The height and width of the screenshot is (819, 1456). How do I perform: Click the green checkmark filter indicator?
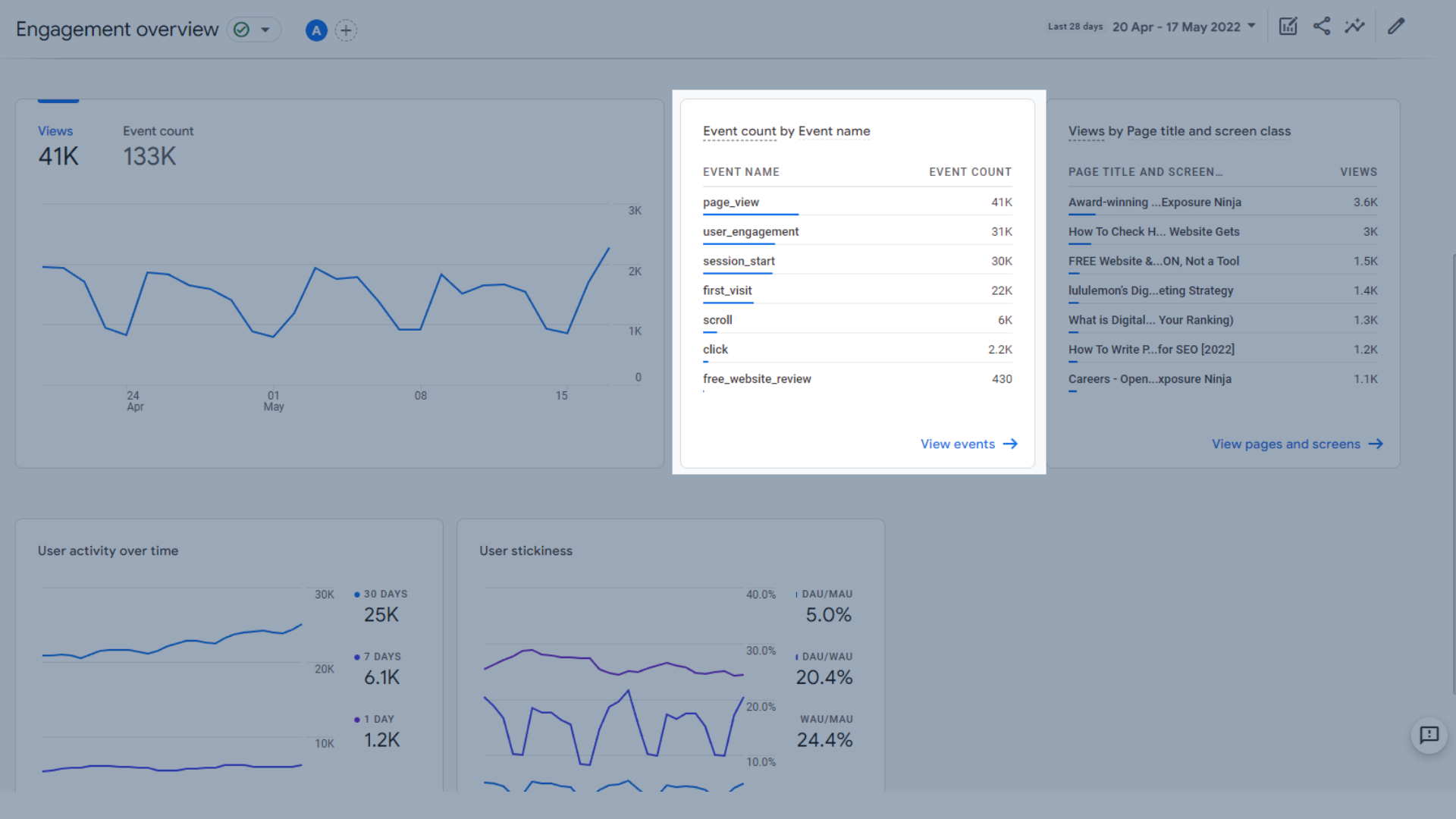pos(241,29)
